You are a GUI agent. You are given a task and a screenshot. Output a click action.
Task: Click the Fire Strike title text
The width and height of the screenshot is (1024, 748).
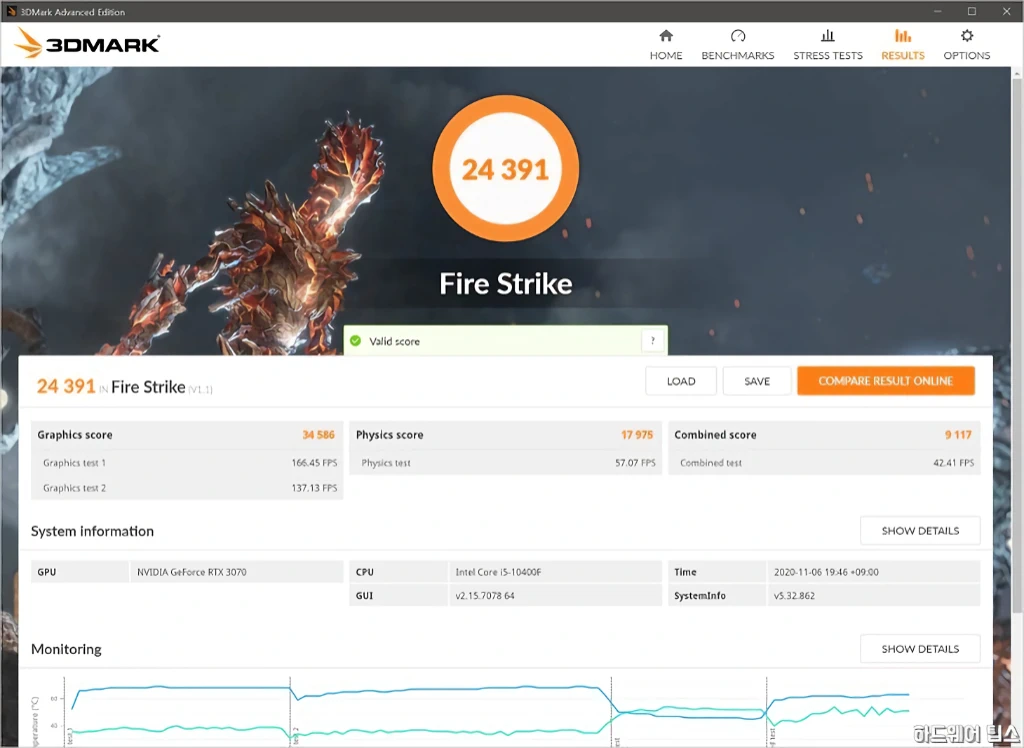point(505,284)
